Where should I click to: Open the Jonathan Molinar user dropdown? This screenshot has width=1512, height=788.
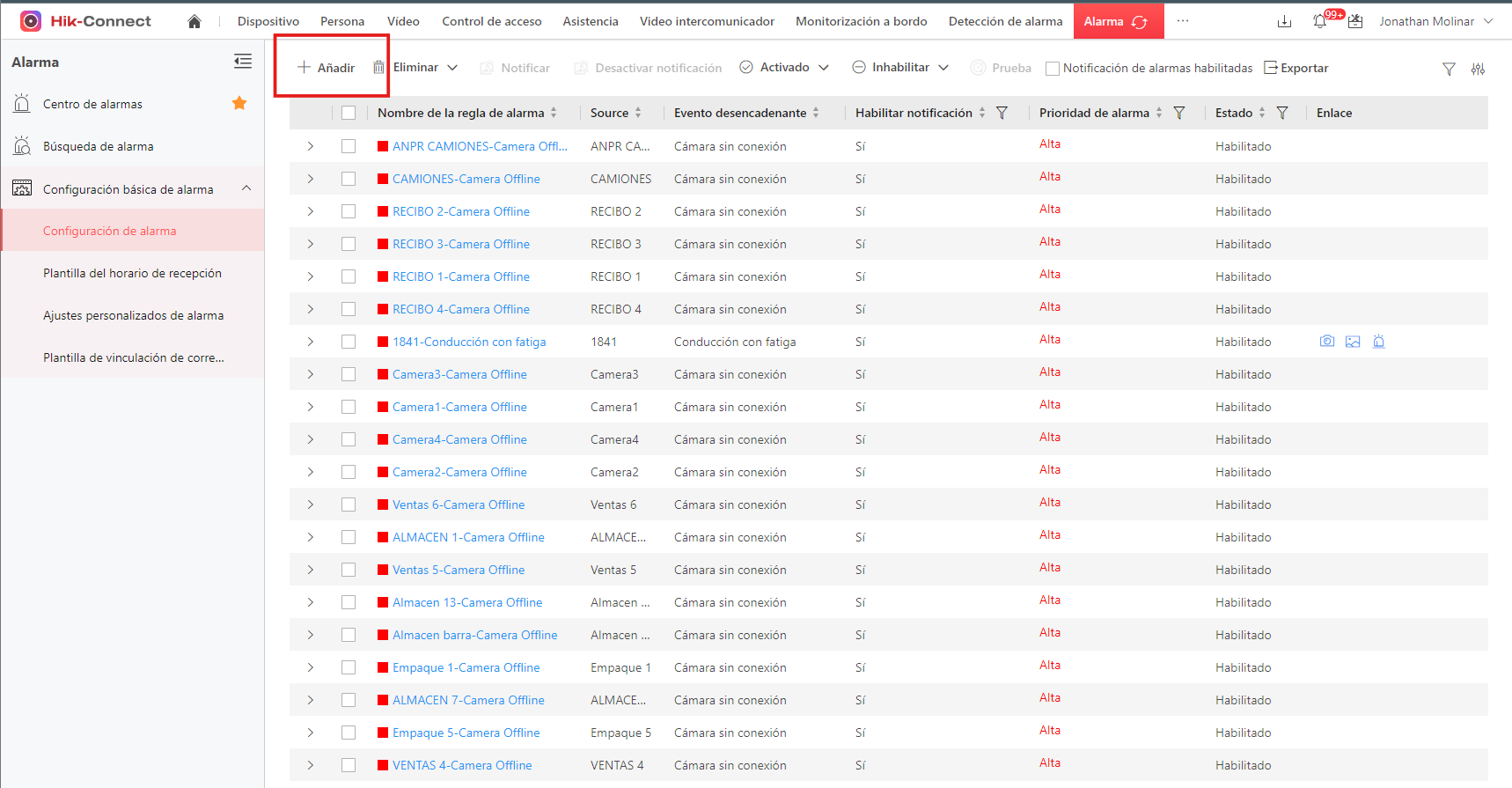point(1435,21)
